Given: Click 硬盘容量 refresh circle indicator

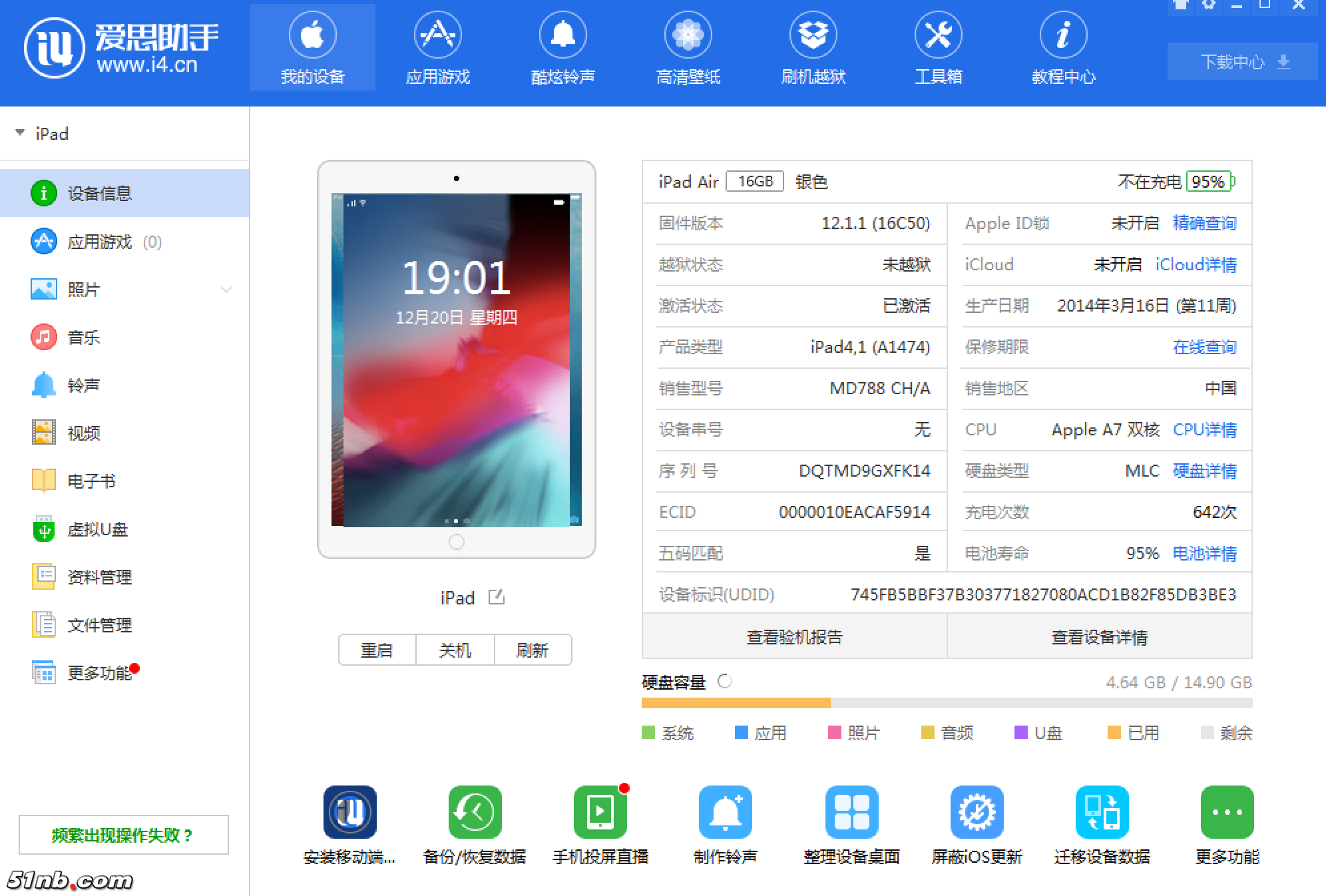Looking at the screenshot, I should [x=725, y=681].
